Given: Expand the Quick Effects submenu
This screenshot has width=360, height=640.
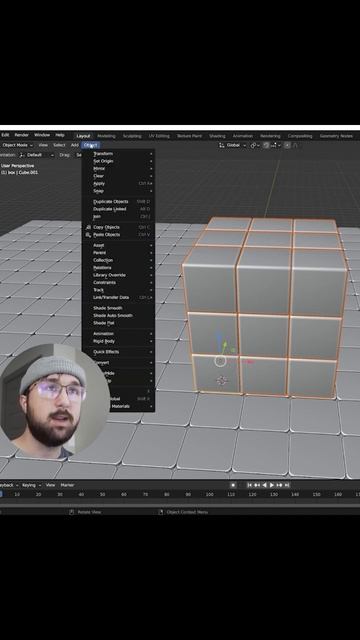Looking at the screenshot, I should pyautogui.click(x=118, y=352).
